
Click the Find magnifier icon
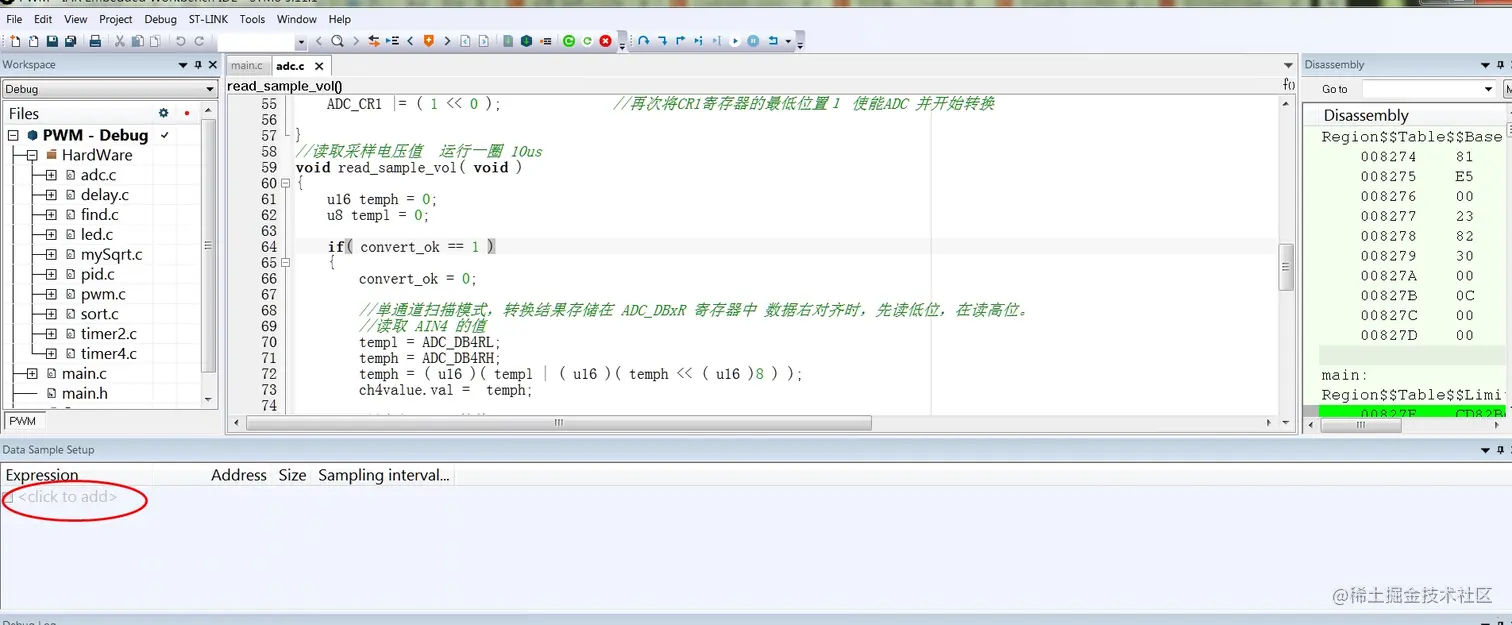pos(337,41)
